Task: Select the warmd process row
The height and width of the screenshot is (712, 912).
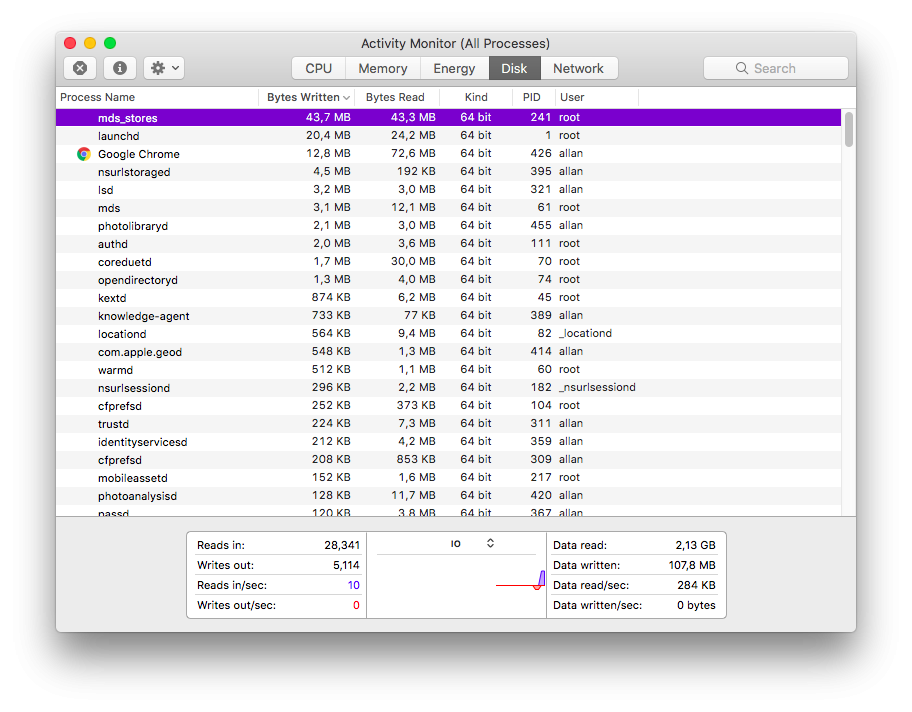Action: [448, 370]
